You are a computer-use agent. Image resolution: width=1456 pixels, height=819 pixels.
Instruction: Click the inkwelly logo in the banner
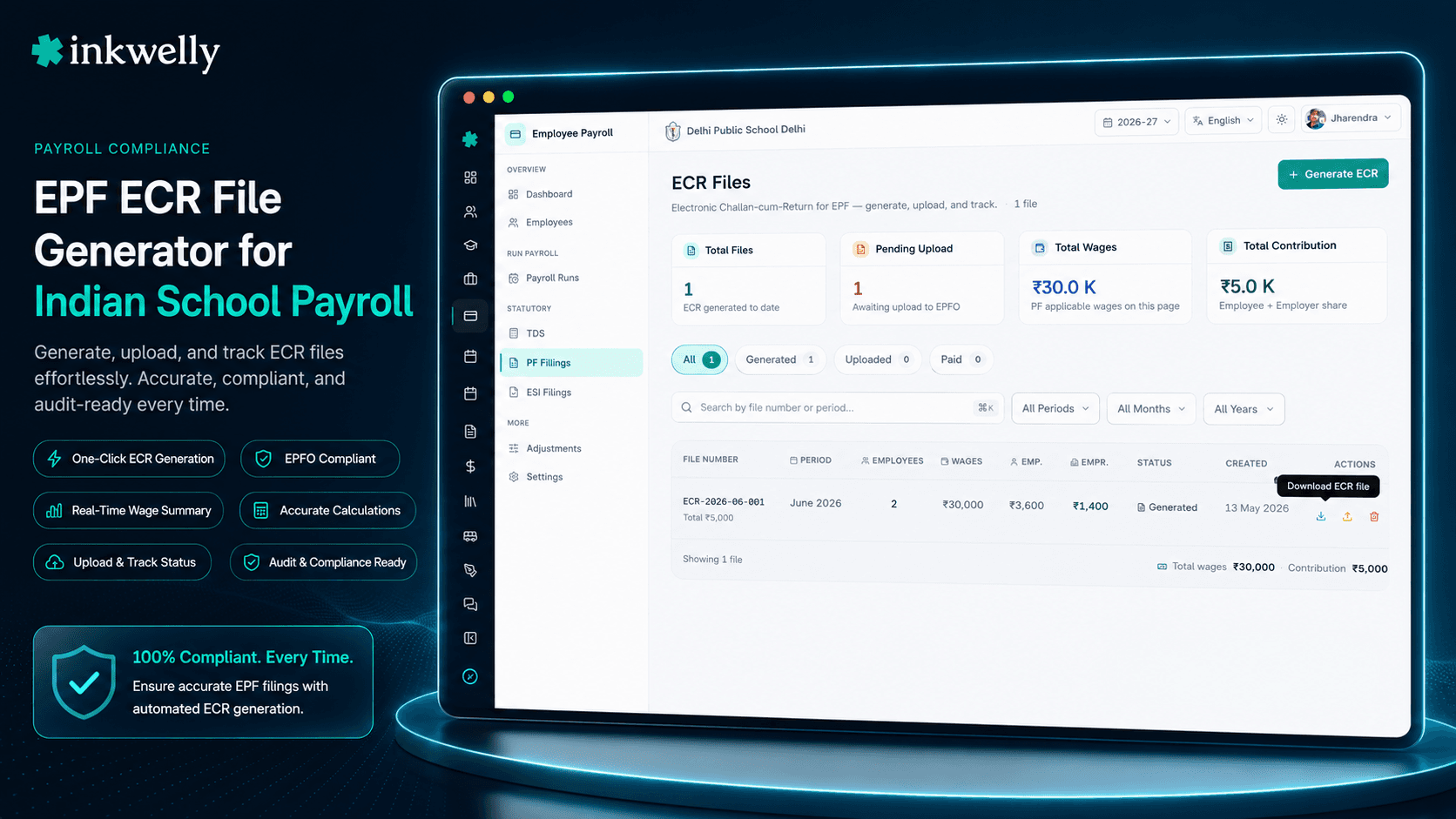[x=125, y=52]
